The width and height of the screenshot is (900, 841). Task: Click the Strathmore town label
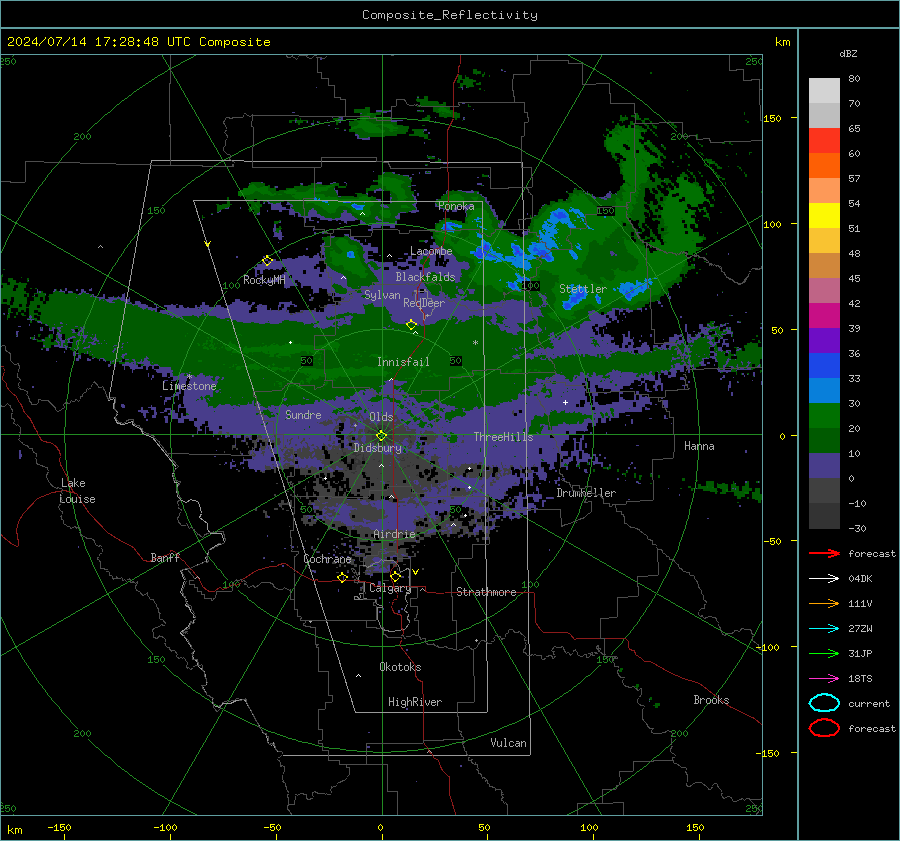[x=486, y=592]
